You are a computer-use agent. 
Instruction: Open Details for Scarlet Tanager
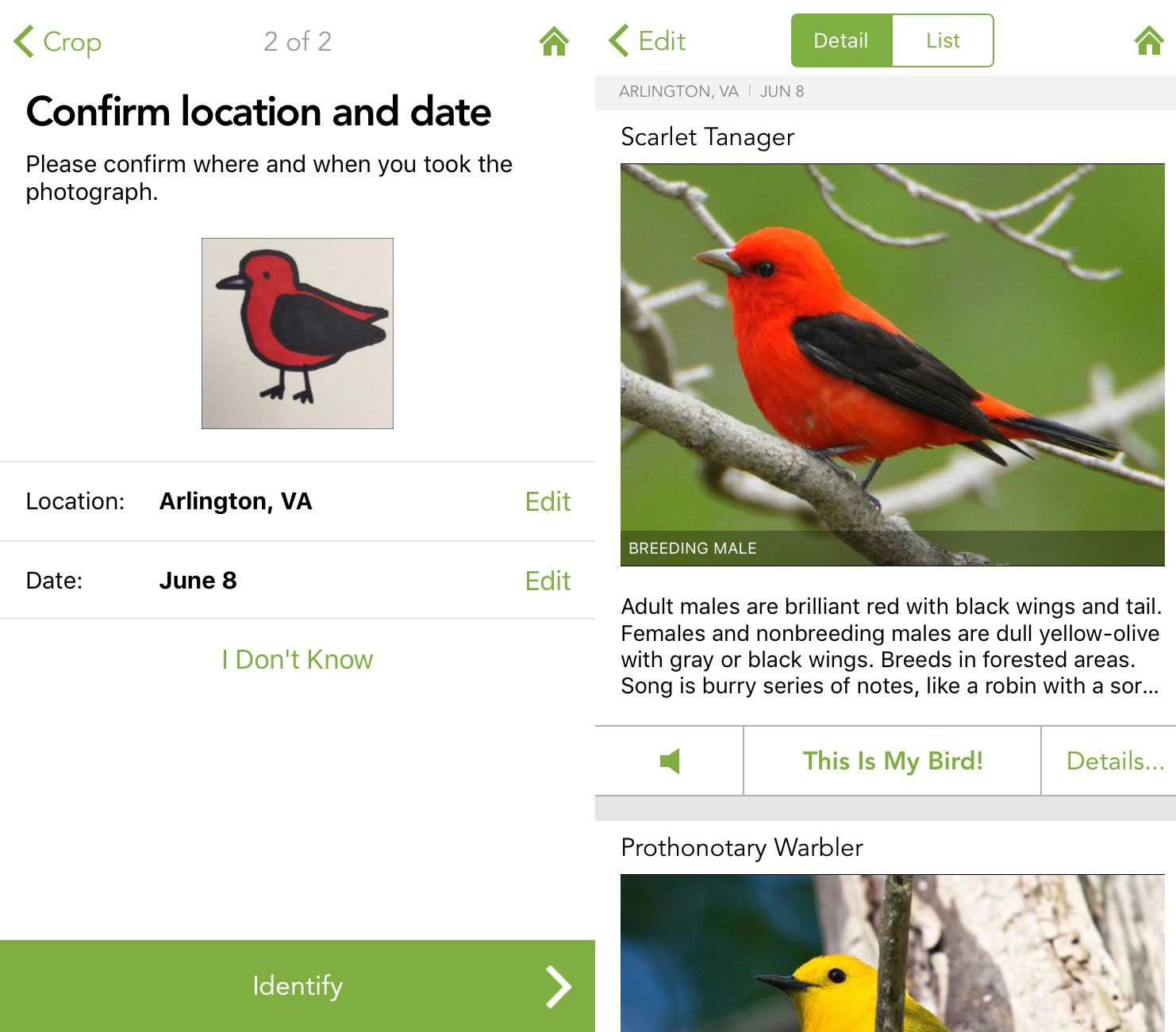[x=1115, y=761]
